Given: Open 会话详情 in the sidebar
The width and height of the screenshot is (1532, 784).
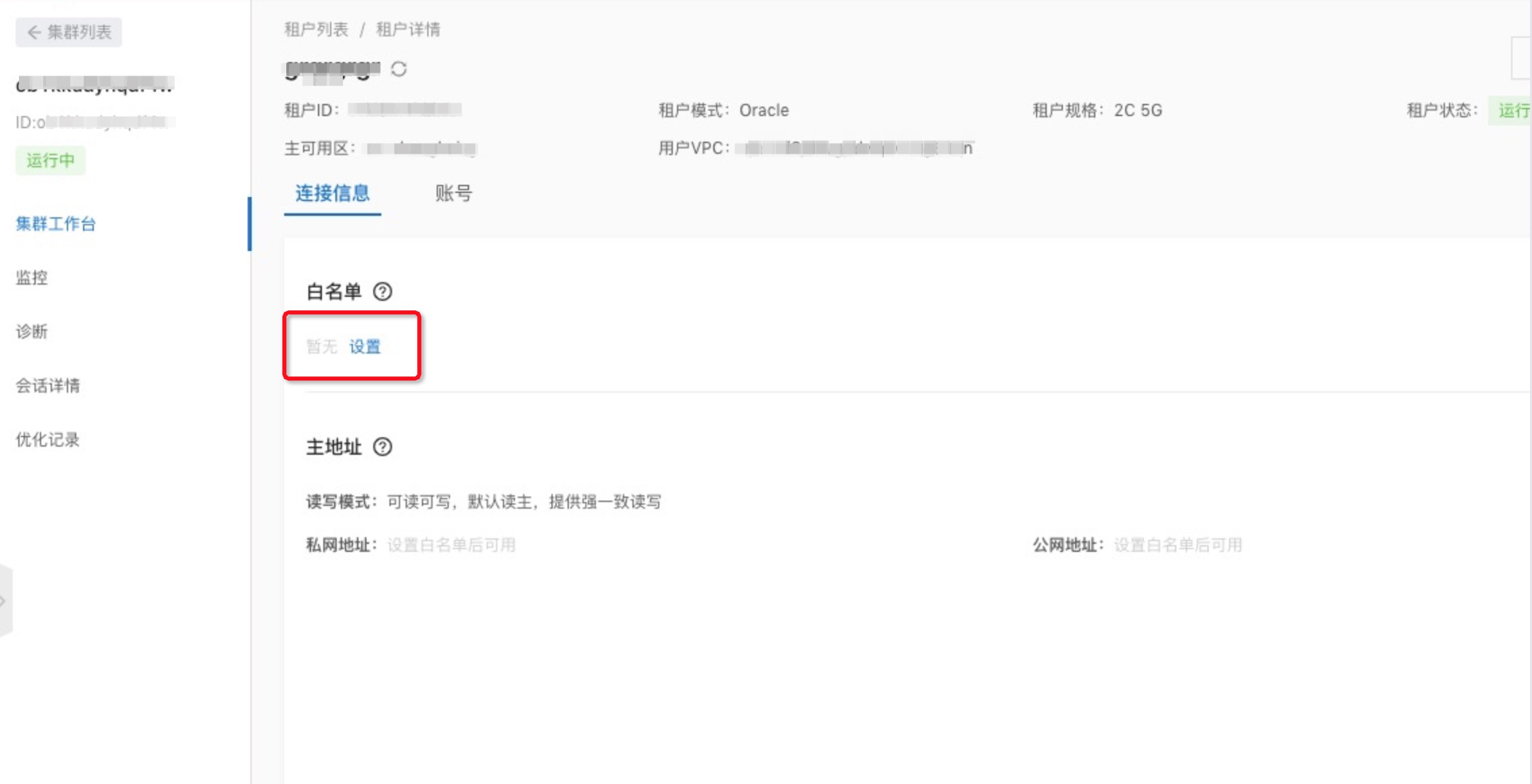Looking at the screenshot, I should (48, 385).
